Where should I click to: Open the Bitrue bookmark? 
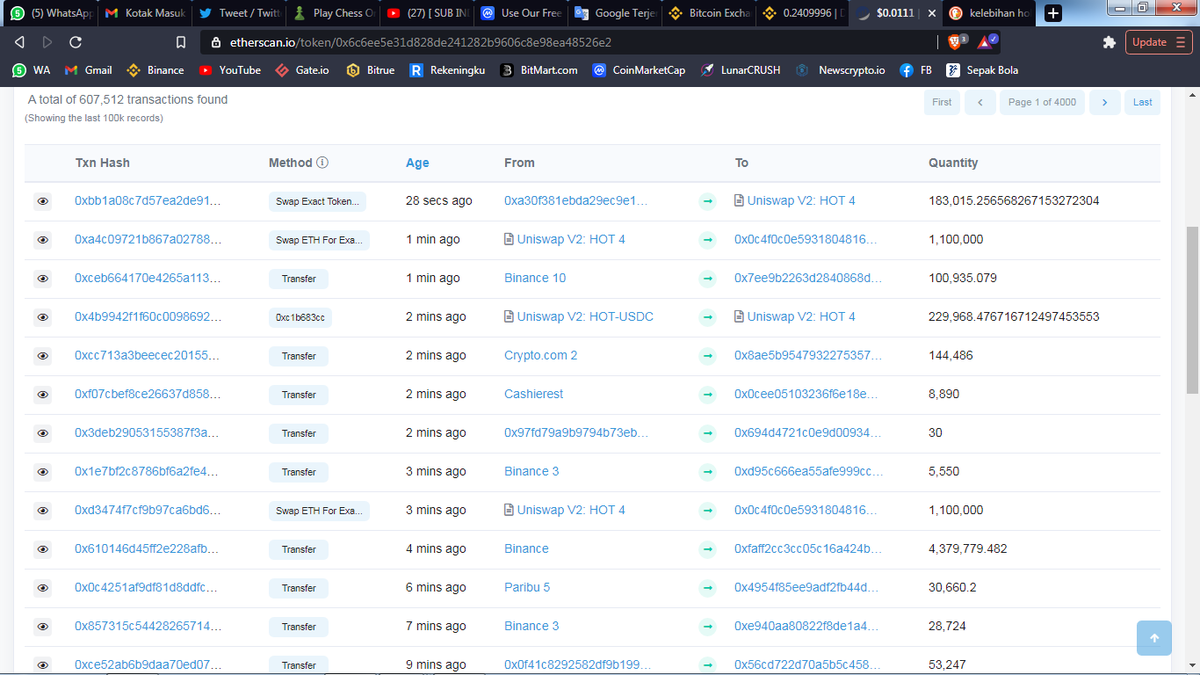click(x=370, y=70)
